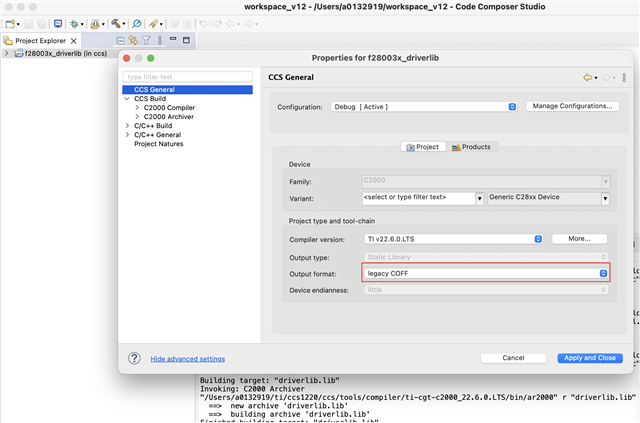Click the Cancel button
The width and height of the screenshot is (640, 423).
point(513,358)
